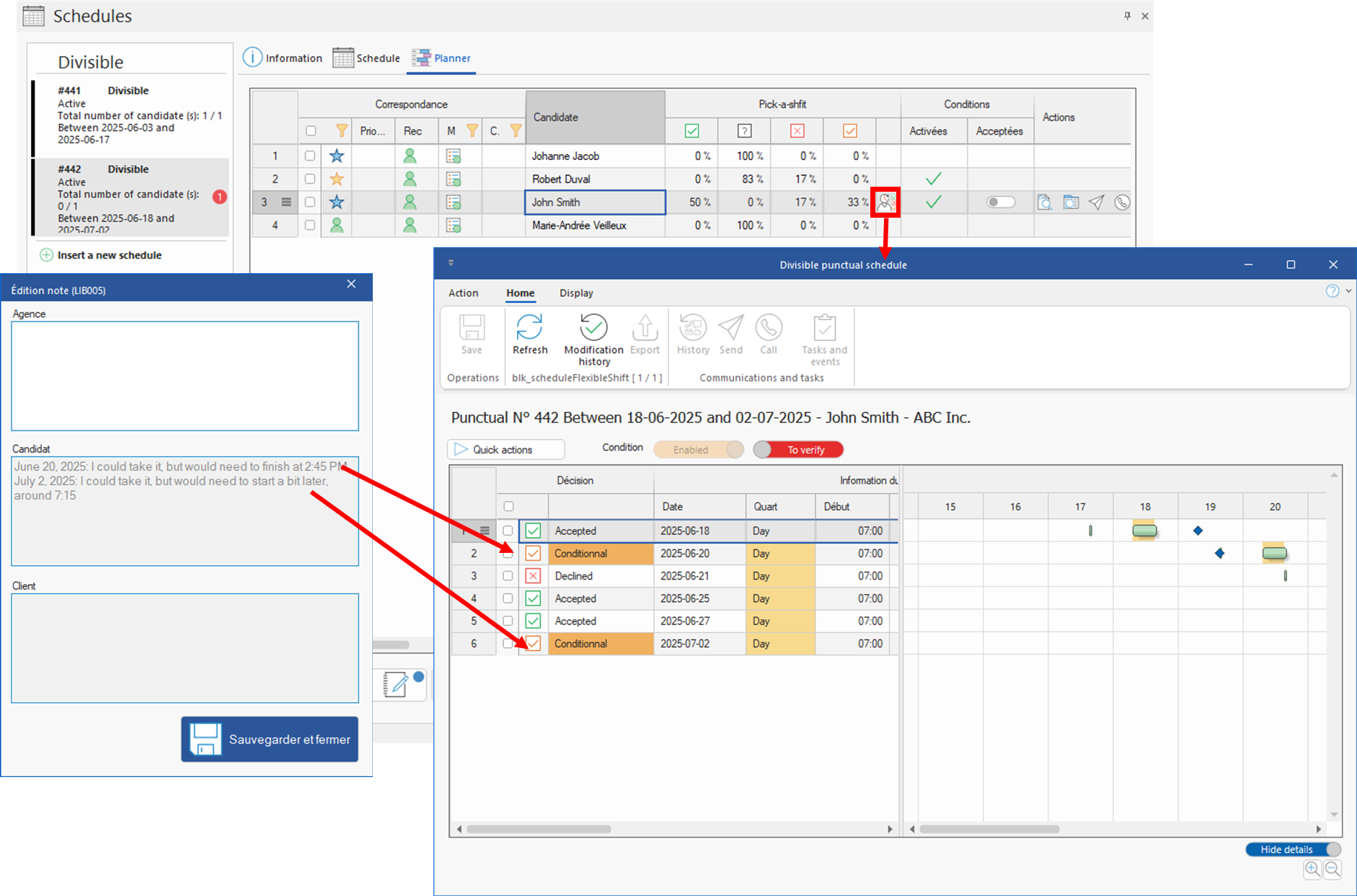Check the checkbox for the Declined 2025-06-21 row
Image resolution: width=1357 pixels, height=896 pixels.
(x=508, y=576)
